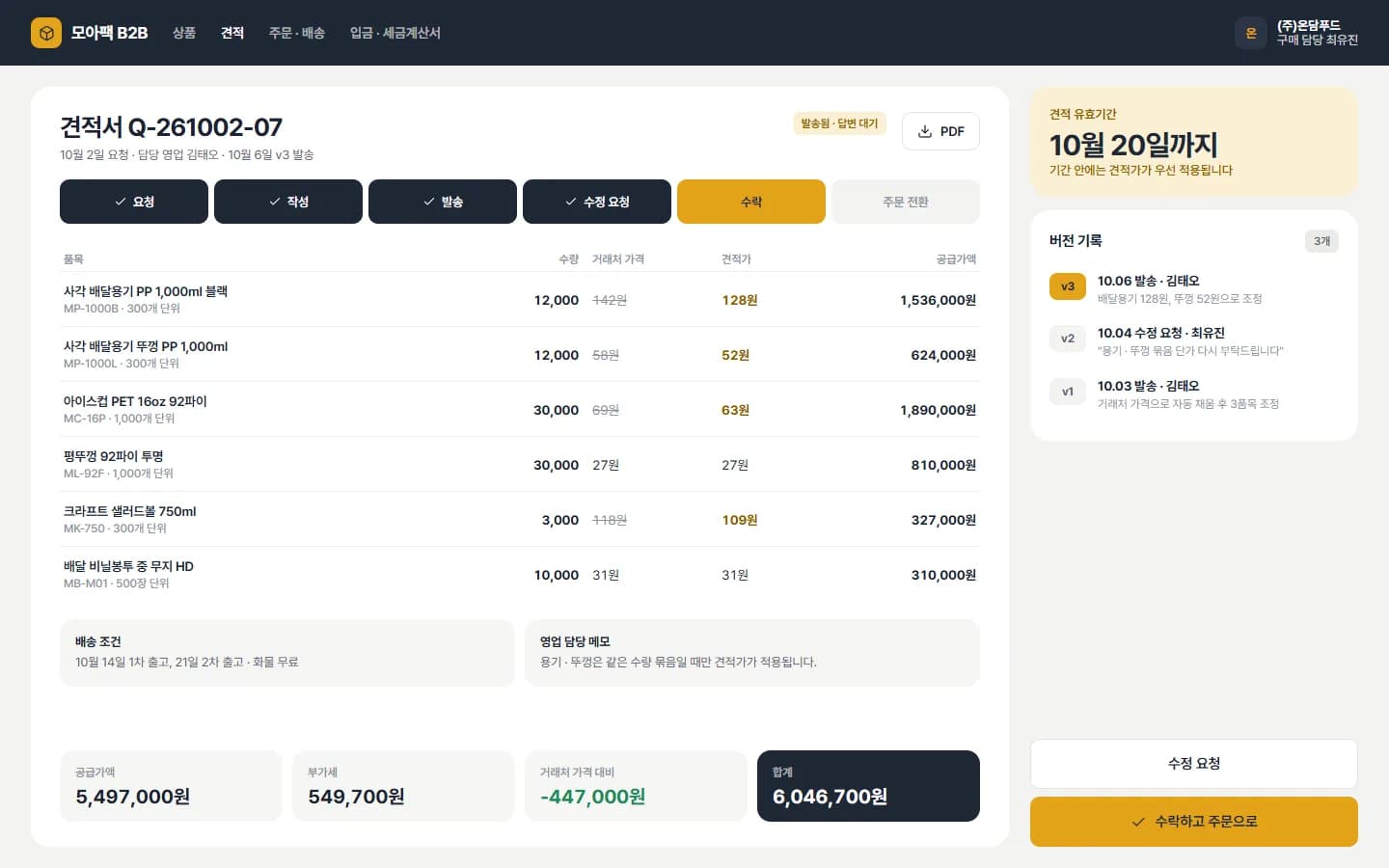The height and width of the screenshot is (868, 1389).
Task: Click the checkmark icon on 수락하고 주문으로
Action: pyautogui.click(x=1138, y=822)
